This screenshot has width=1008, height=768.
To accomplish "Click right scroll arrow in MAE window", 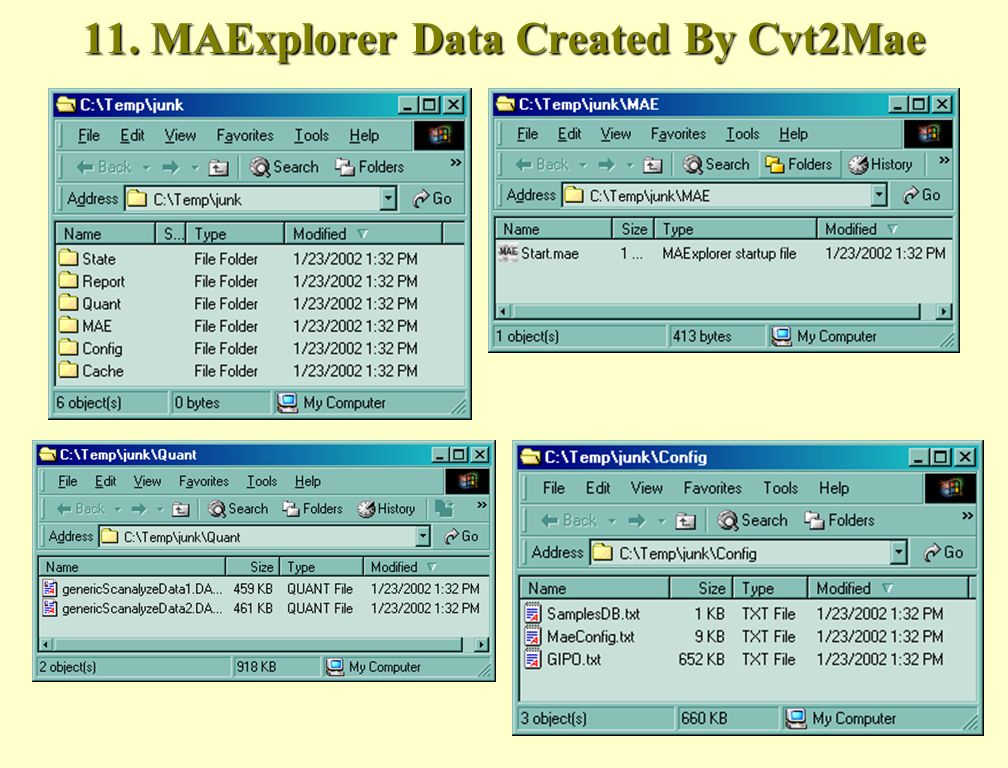I will pos(943,312).
